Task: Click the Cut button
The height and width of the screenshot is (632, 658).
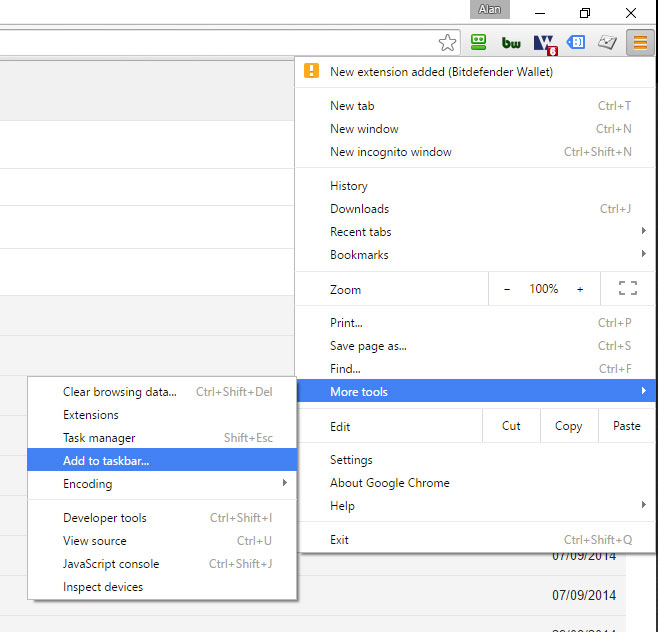Action: (511, 426)
